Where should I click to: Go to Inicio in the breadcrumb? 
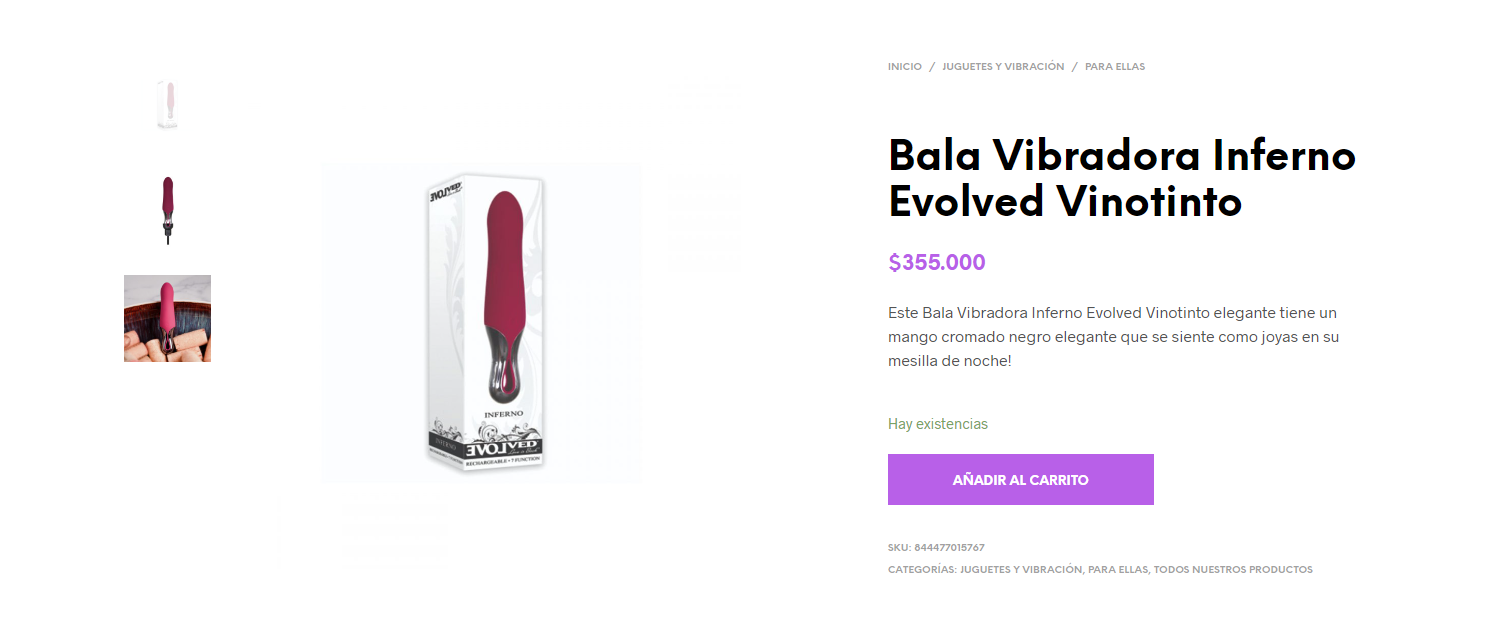tap(904, 67)
